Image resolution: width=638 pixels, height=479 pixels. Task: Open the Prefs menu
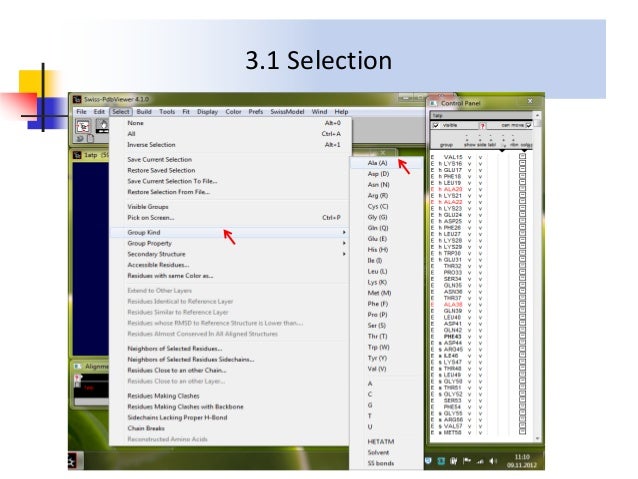pyautogui.click(x=256, y=112)
